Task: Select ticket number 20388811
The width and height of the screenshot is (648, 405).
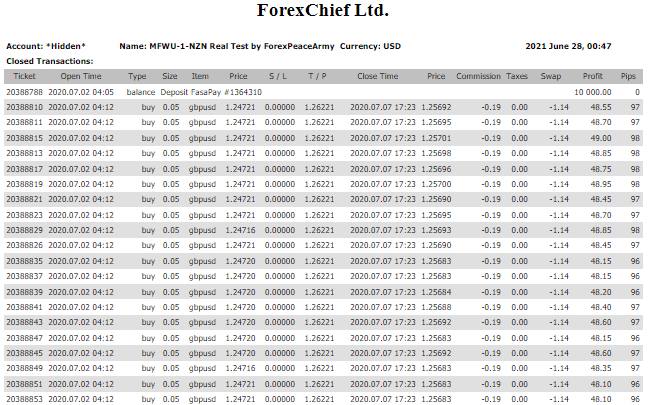Action: (24, 122)
